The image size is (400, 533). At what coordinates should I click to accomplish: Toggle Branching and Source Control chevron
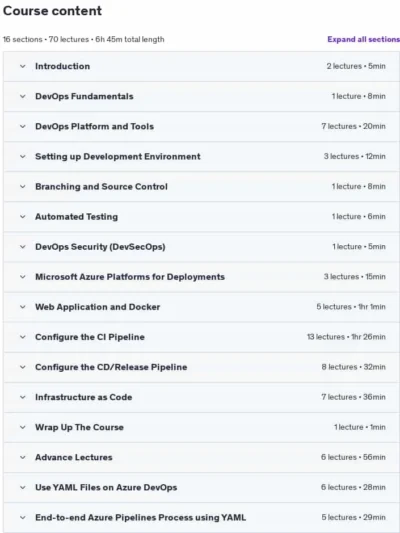[x=23, y=187]
